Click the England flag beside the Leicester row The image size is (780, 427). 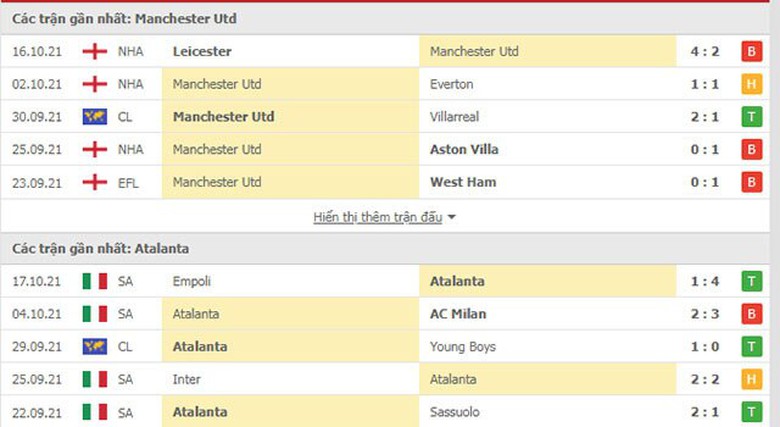(95, 52)
